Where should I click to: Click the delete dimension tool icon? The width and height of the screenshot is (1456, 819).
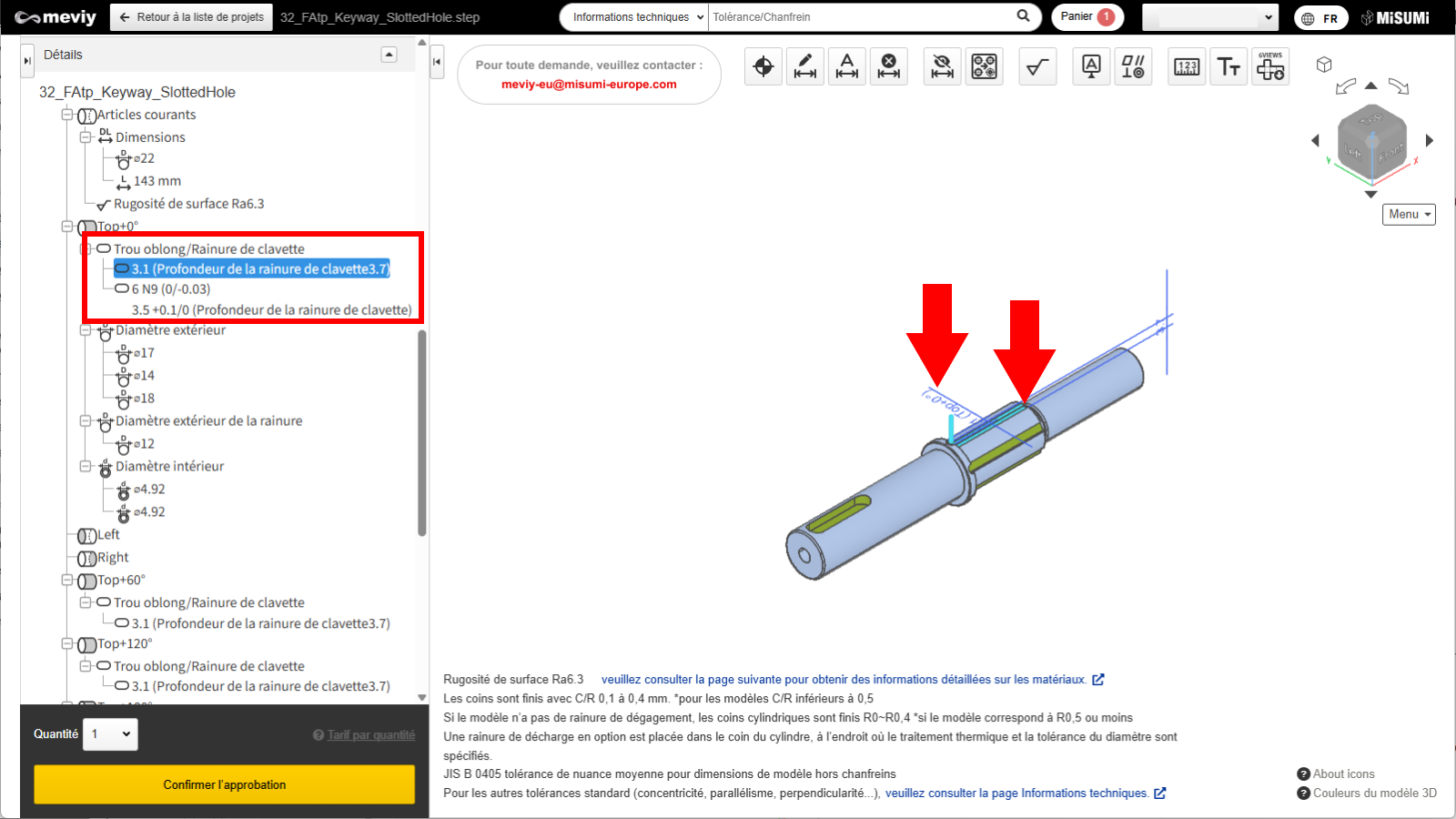tap(889, 66)
